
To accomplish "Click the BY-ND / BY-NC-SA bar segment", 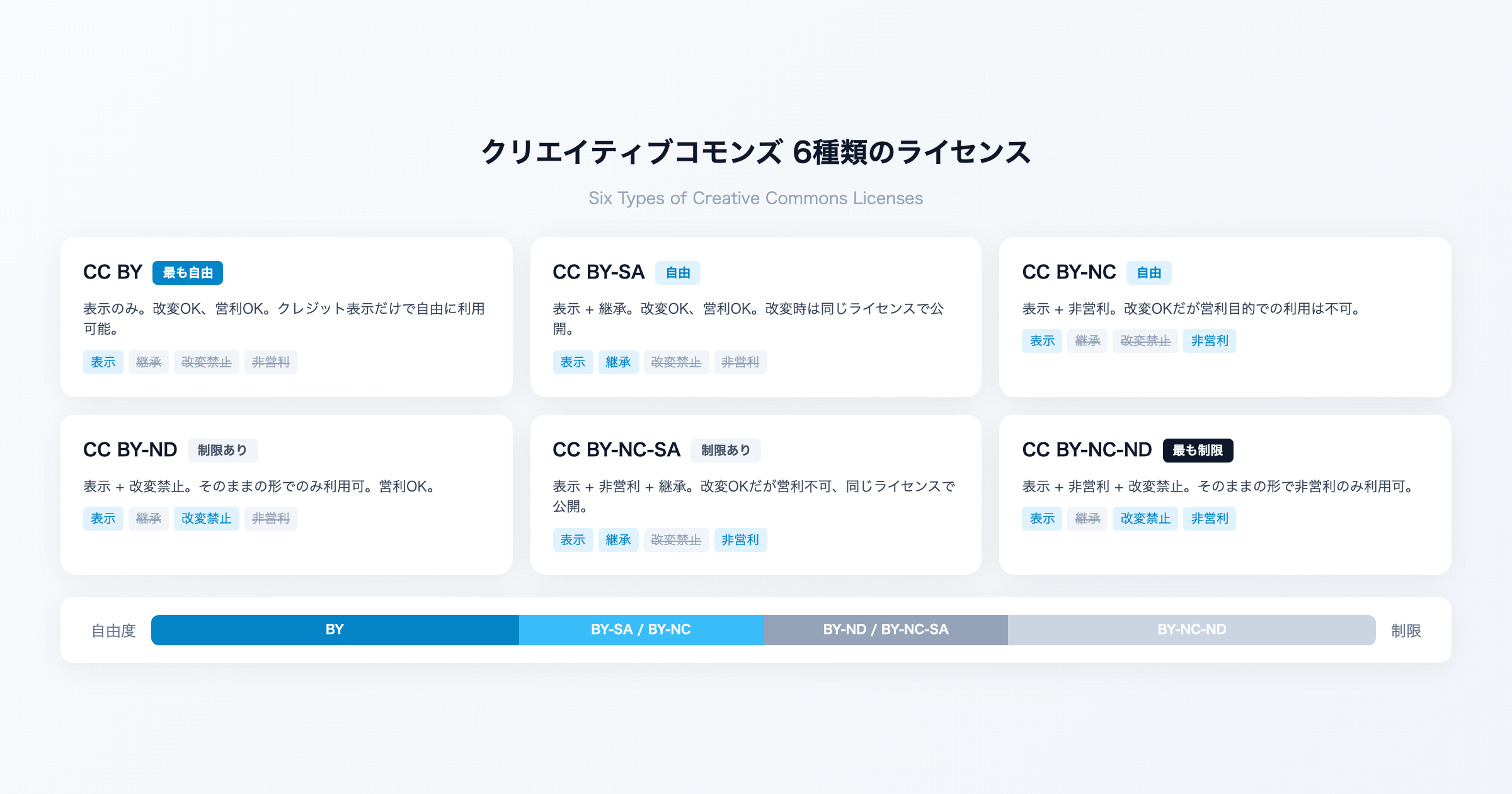I will tap(886, 630).
